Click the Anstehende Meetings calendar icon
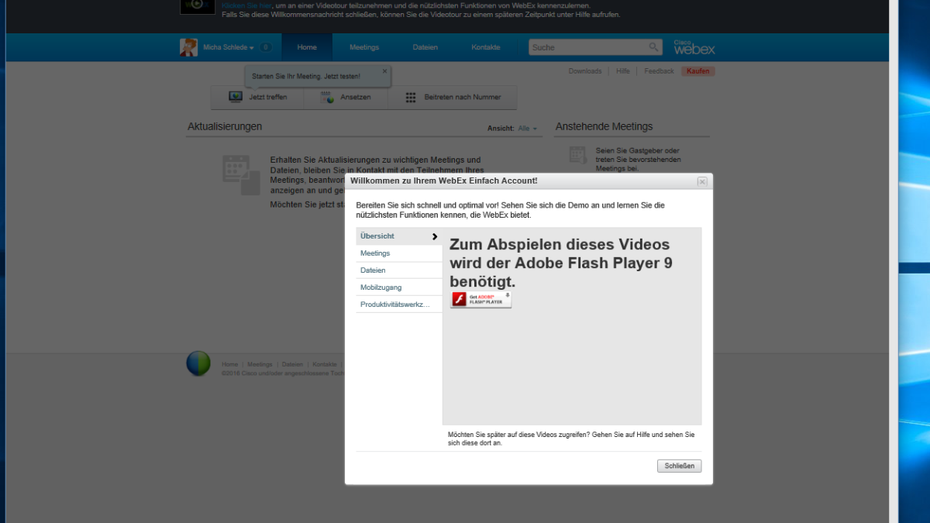Screen dimensions: 930x523 click(578, 155)
